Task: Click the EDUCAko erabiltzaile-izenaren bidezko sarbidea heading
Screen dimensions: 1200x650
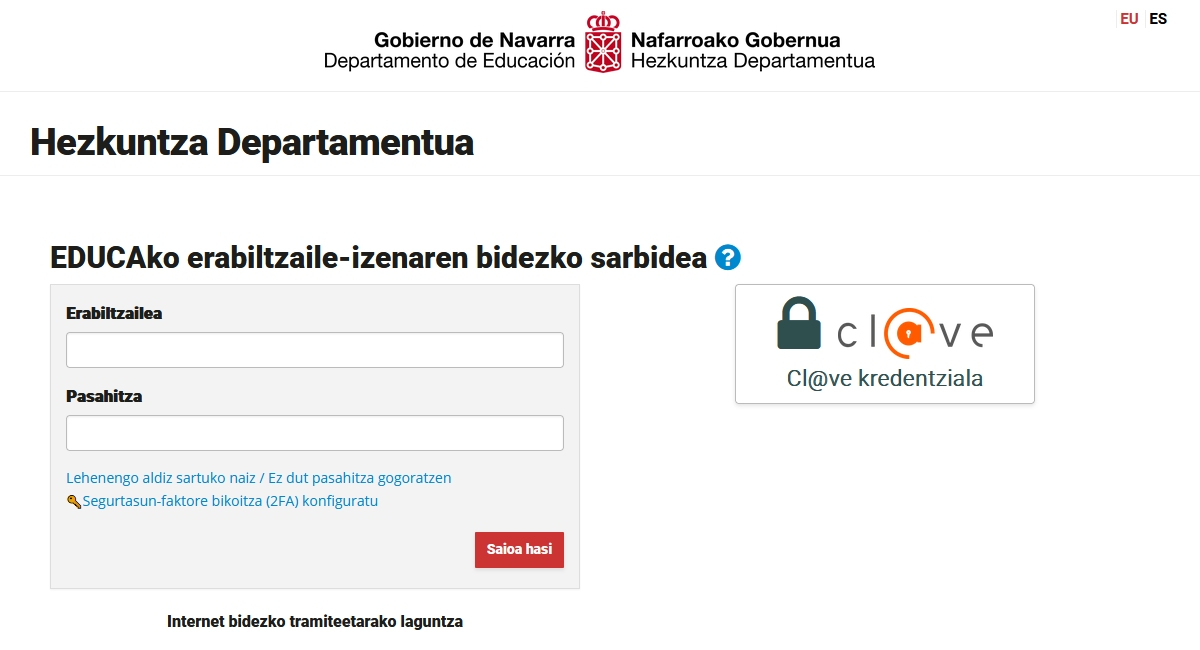Action: pos(379,258)
